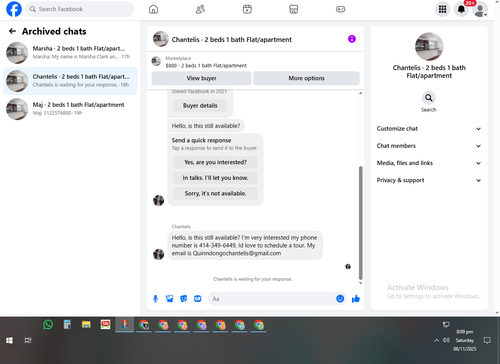Click Chantelis message with phone number
Viewport: 500px width, 364px height.
(245, 245)
